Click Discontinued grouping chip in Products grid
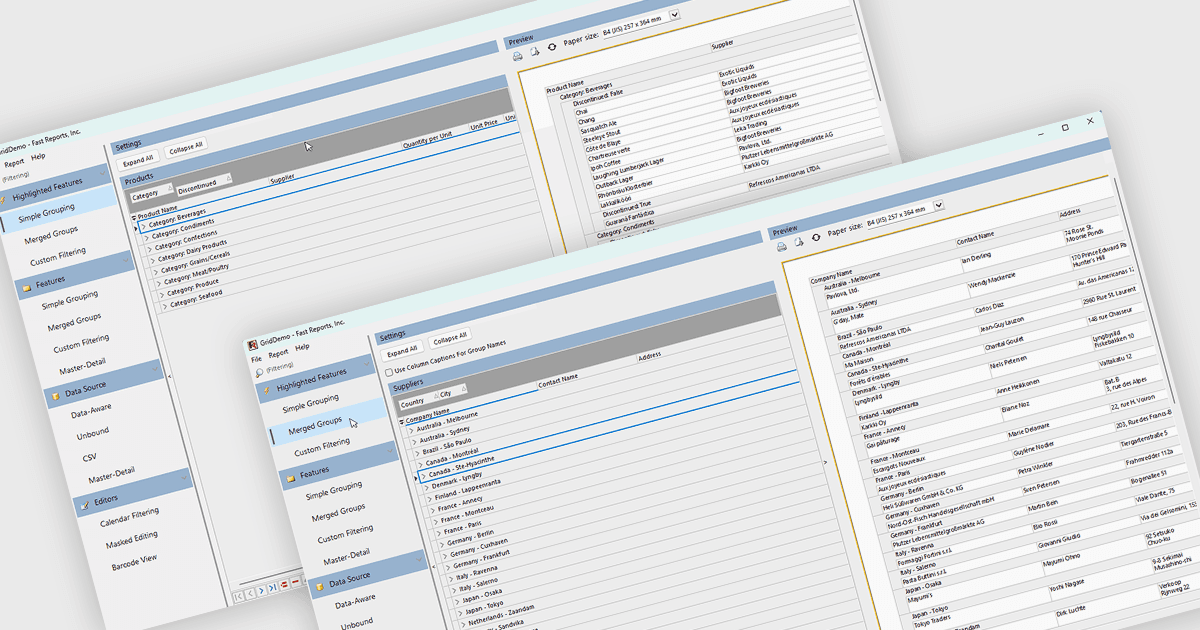Screen dimensions: 1200x630 (x=203, y=186)
